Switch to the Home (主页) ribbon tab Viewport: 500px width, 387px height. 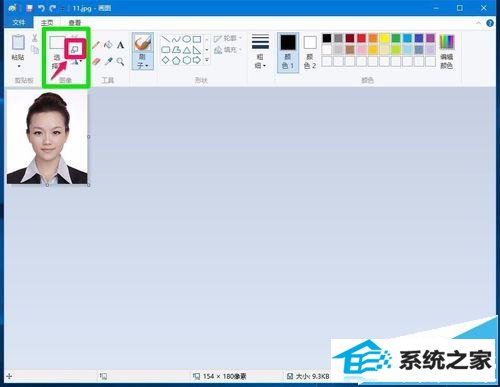[x=47, y=22]
